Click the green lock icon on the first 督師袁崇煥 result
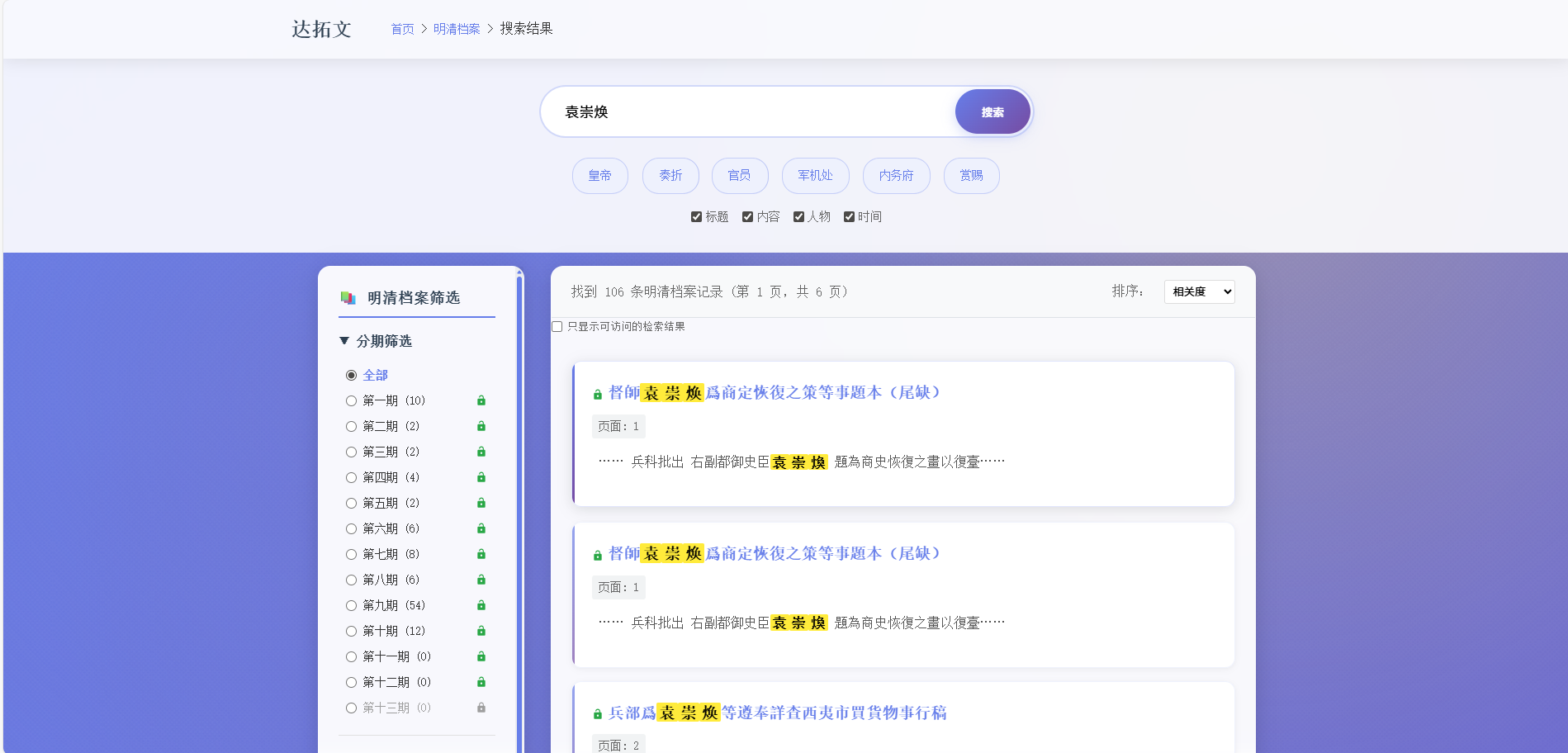Screen dimensions: 1568x753 (596, 393)
